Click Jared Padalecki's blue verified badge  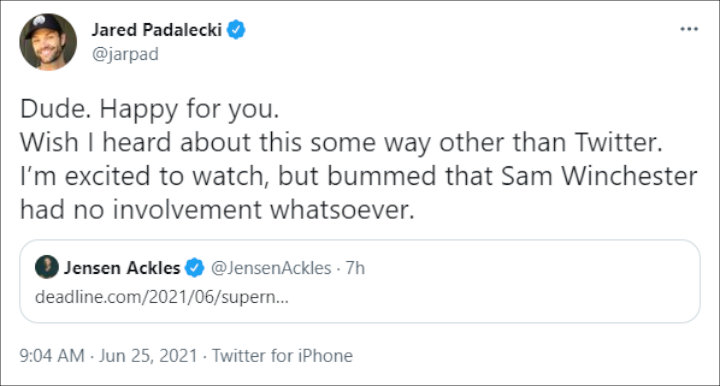tap(236, 30)
